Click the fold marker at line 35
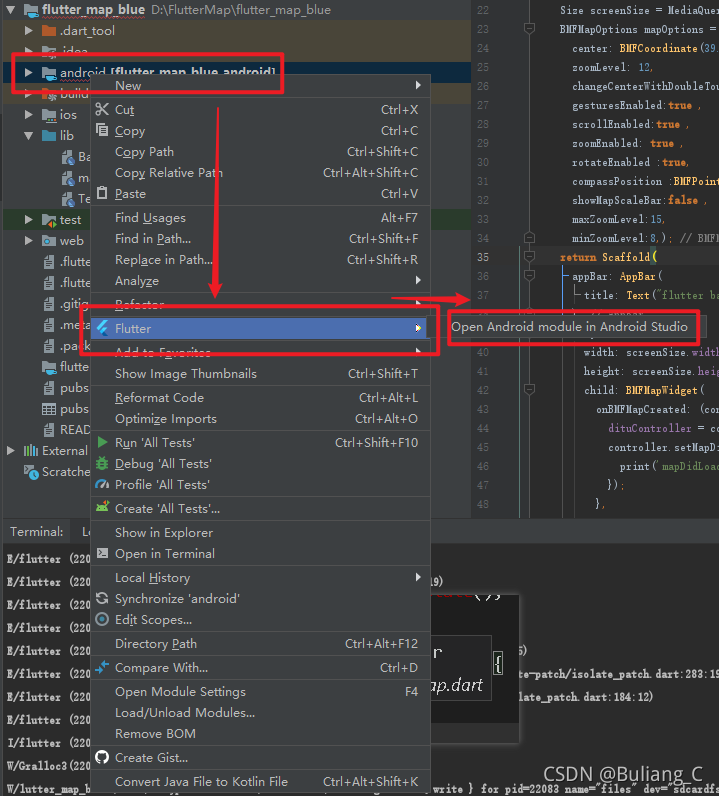 [529, 257]
